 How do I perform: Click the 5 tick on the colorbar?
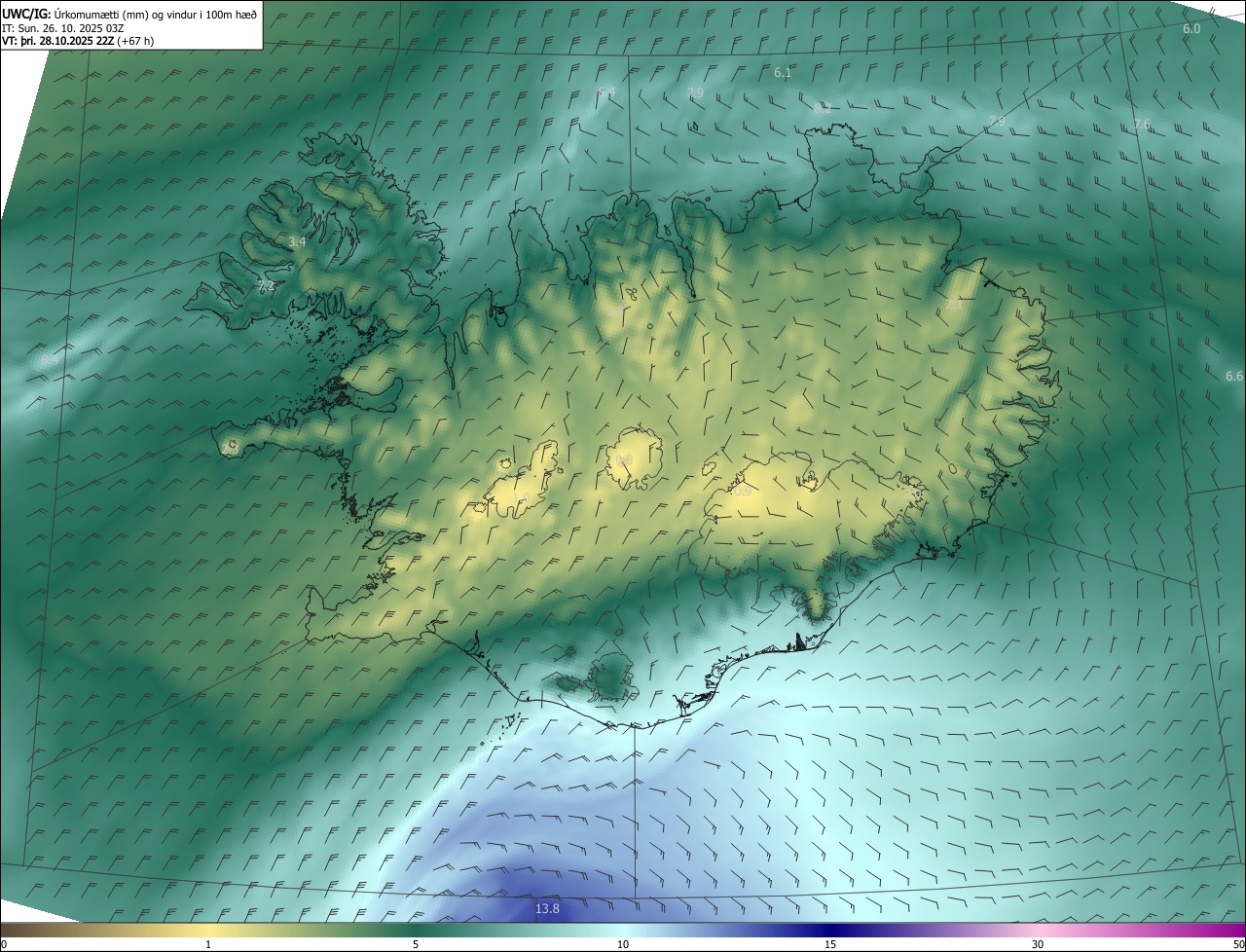[x=416, y=944]
